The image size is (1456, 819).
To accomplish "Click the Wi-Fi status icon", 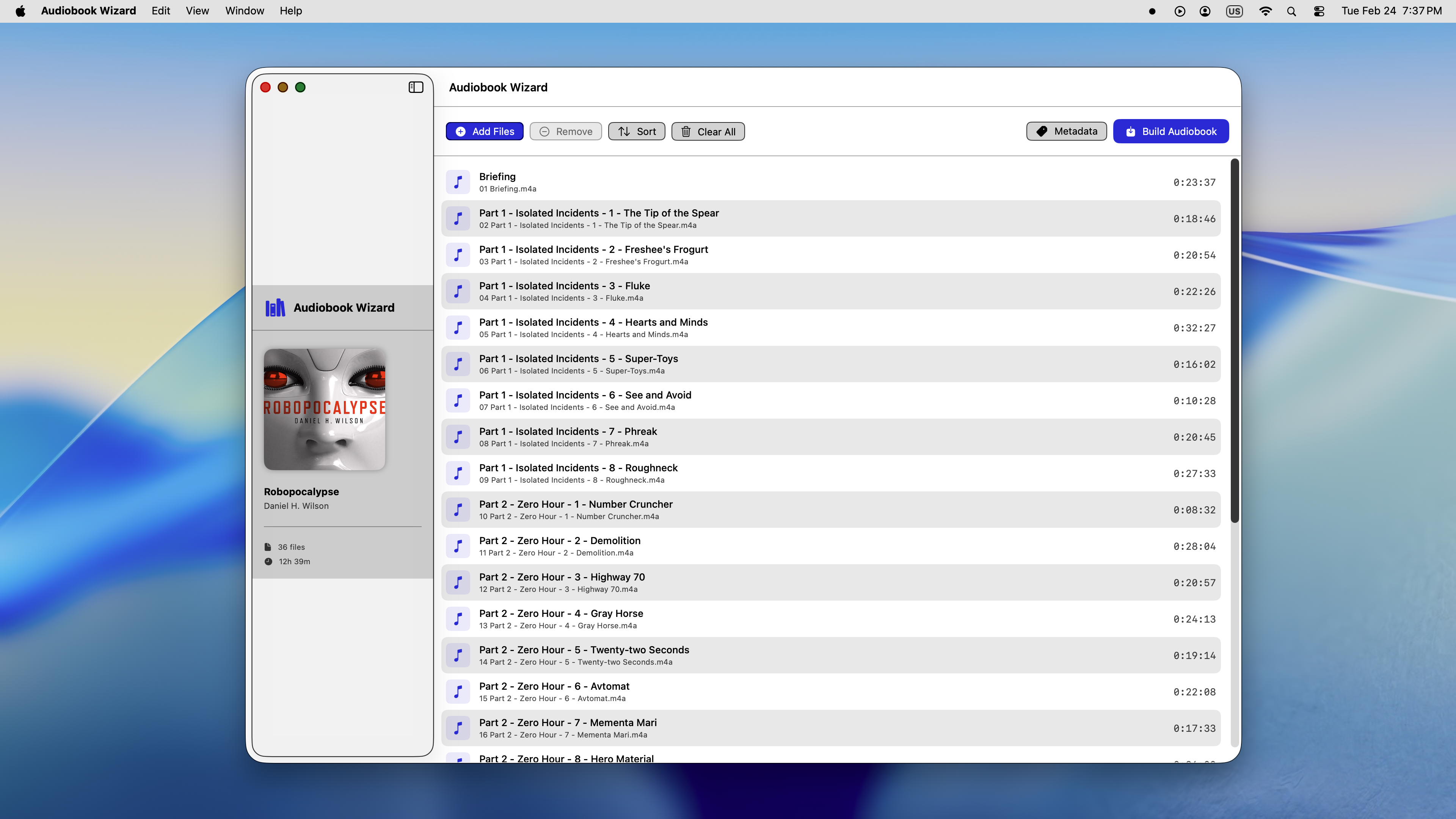I will pos(1266,11).
